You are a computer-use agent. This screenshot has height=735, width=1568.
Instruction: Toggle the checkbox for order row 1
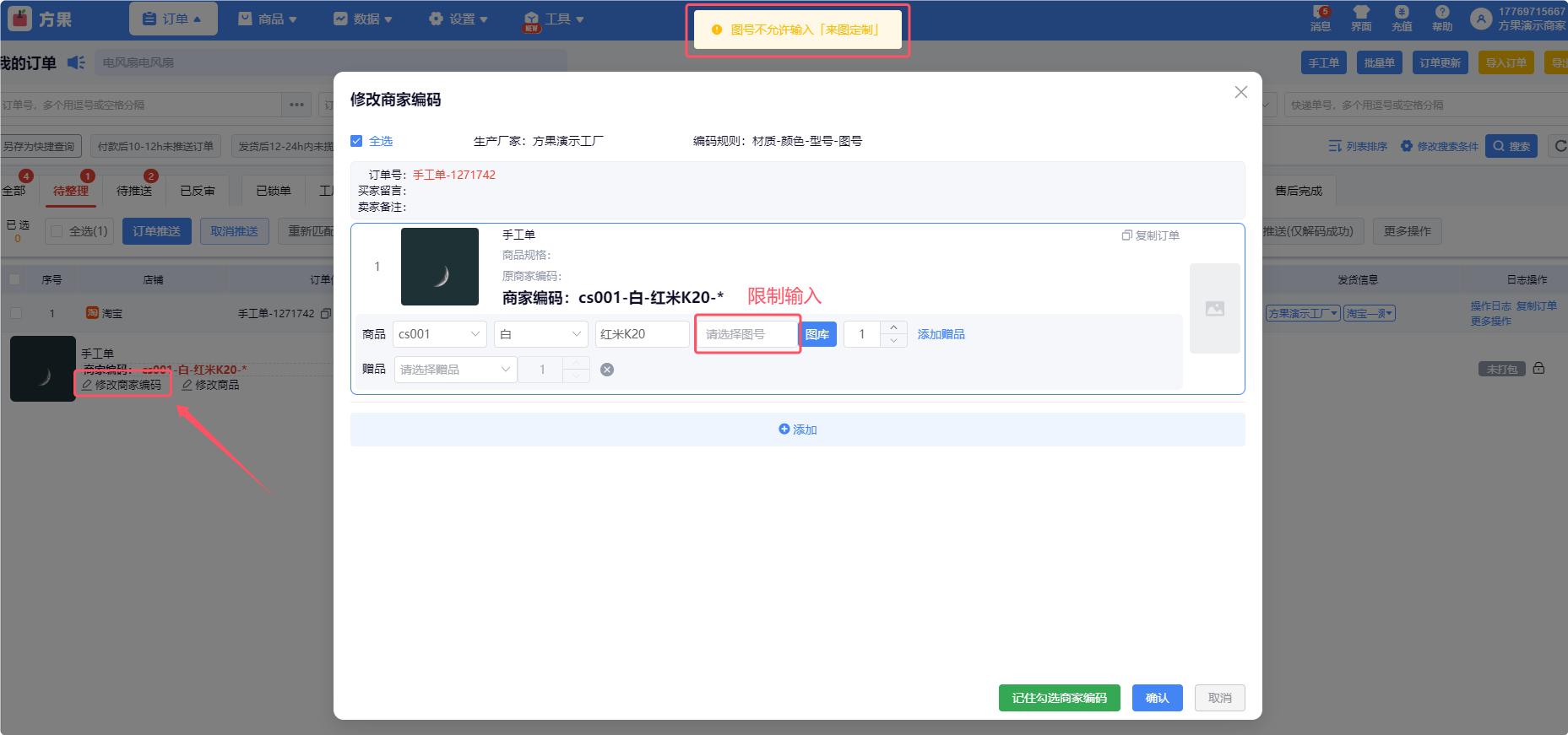[x=15, y=313]
